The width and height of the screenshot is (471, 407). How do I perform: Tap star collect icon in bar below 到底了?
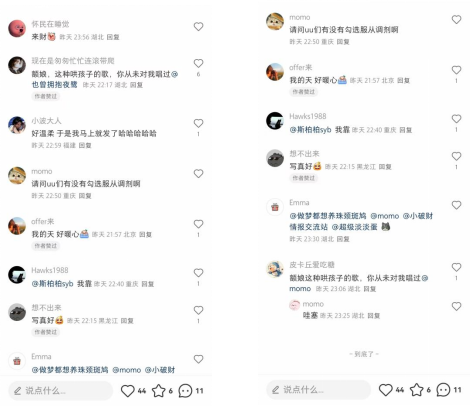416,390
